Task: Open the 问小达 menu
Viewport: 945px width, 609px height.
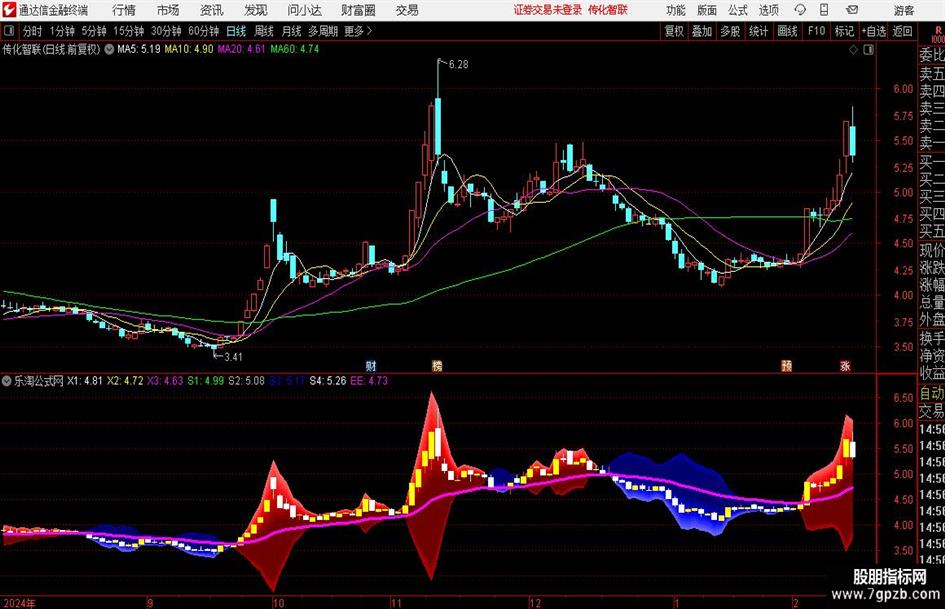Action: coord(304,10)
